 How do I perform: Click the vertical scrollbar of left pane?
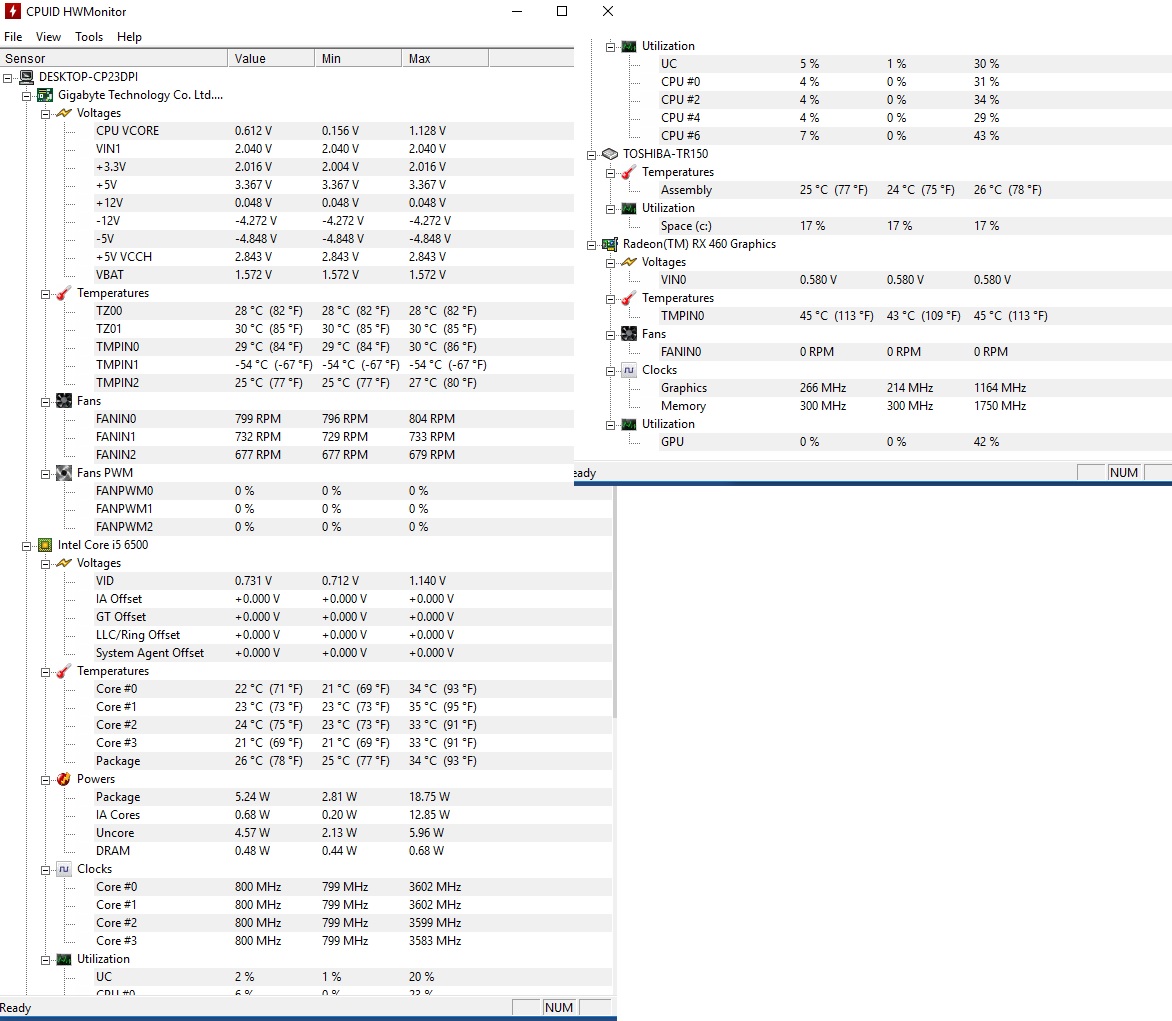coord(615,602)
